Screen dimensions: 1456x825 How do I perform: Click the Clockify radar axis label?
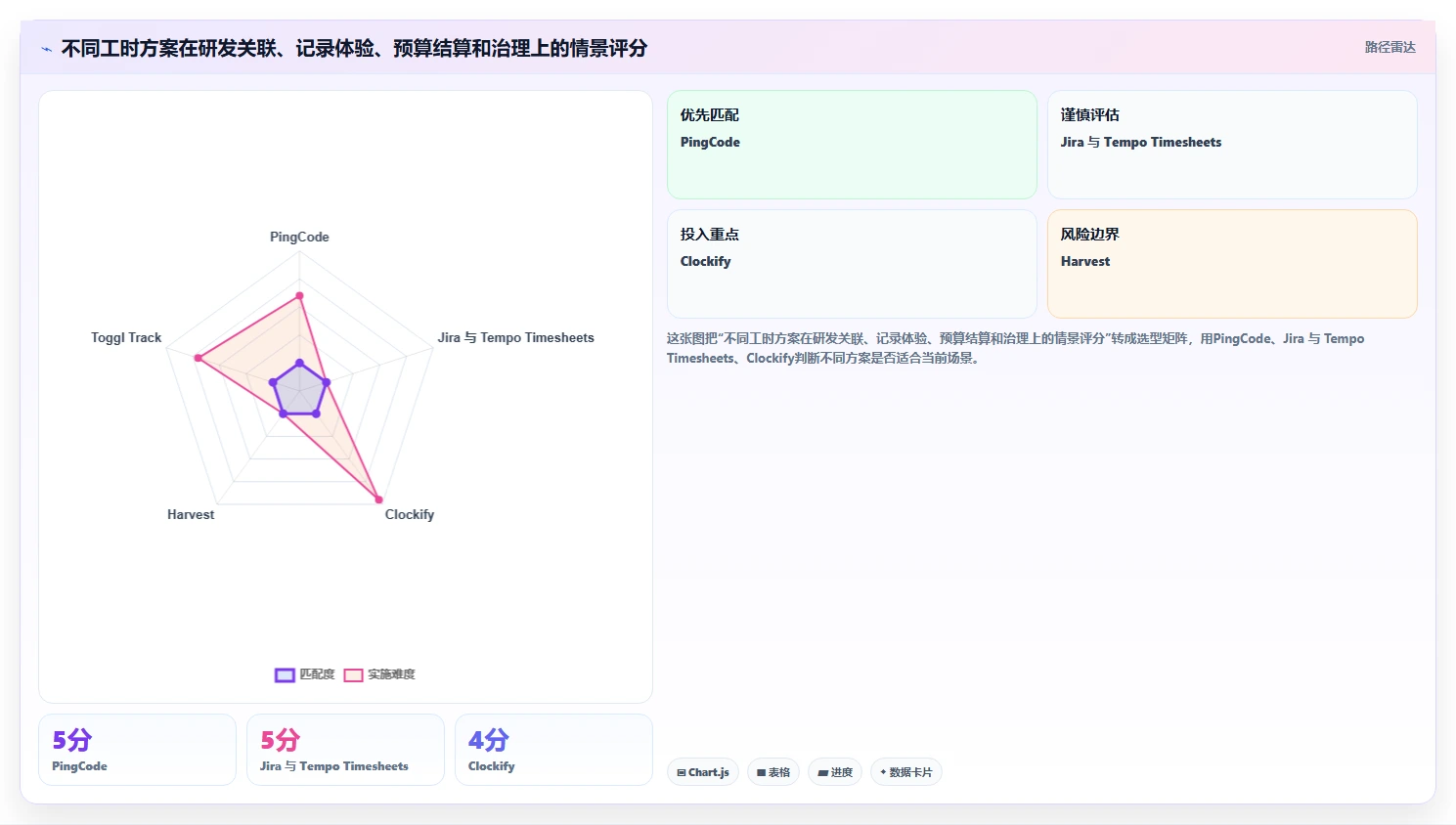click(x=410, y=514)
